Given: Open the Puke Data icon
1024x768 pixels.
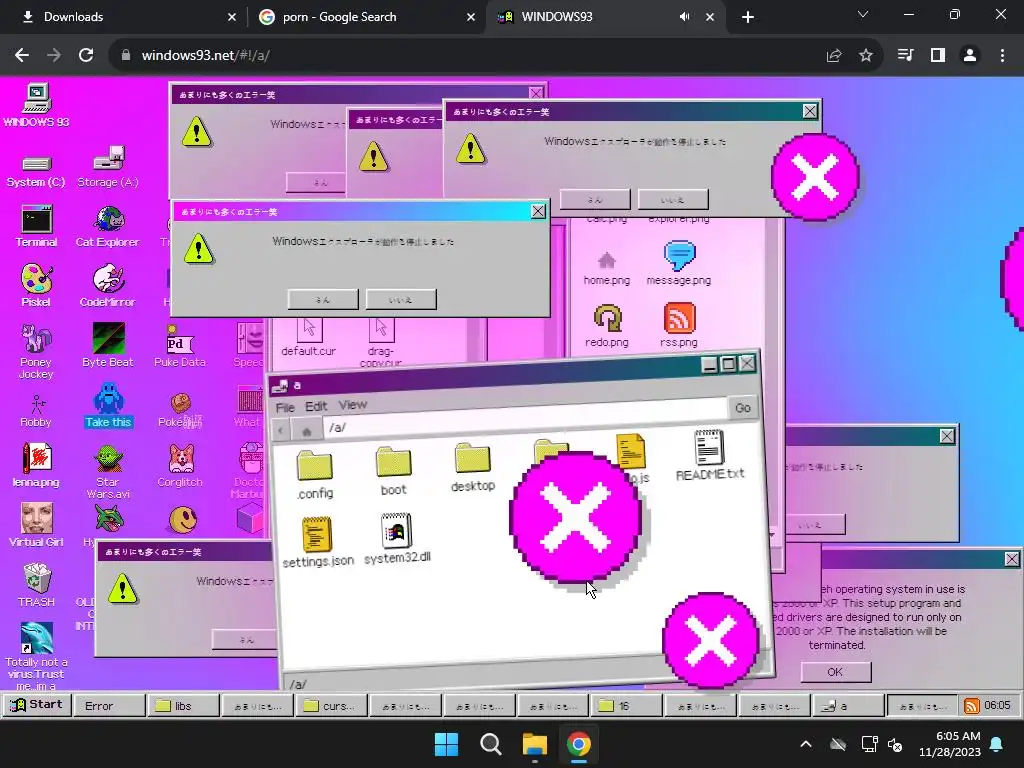Looking at the screenshot, I should click(x=180, y=347).
